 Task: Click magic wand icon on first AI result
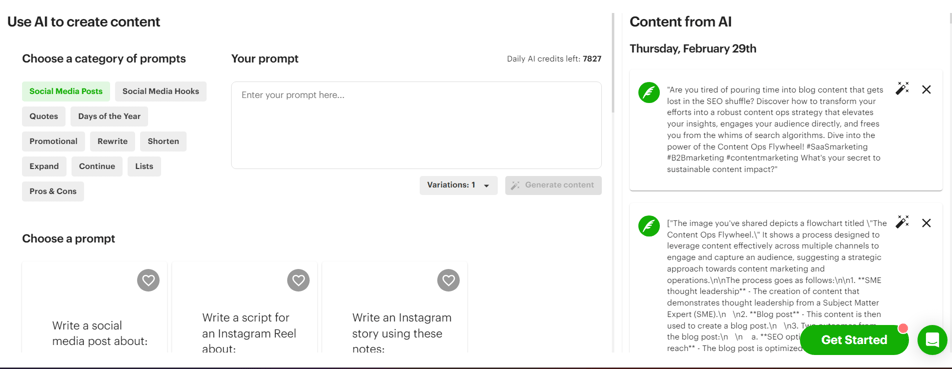click(902, 89)
